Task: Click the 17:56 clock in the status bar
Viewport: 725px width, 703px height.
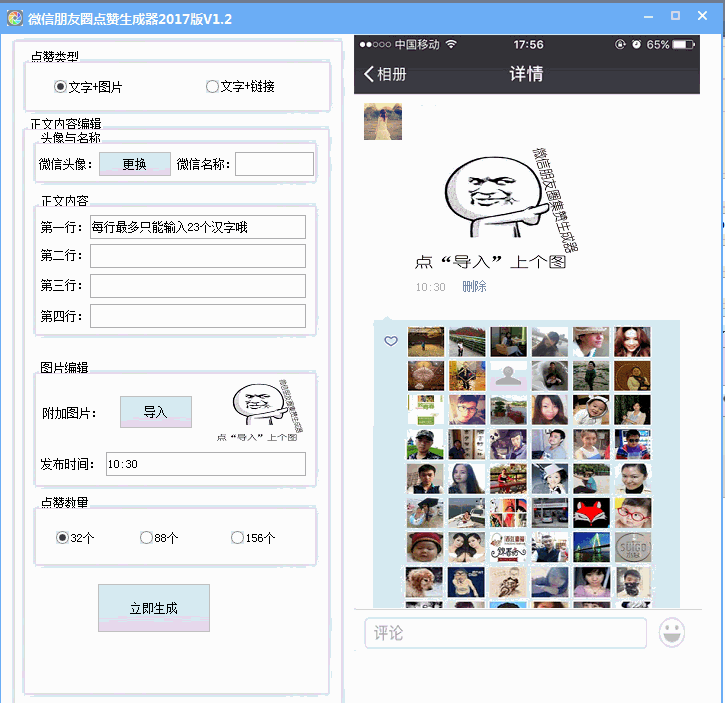Action: click(x=528, y=44)
